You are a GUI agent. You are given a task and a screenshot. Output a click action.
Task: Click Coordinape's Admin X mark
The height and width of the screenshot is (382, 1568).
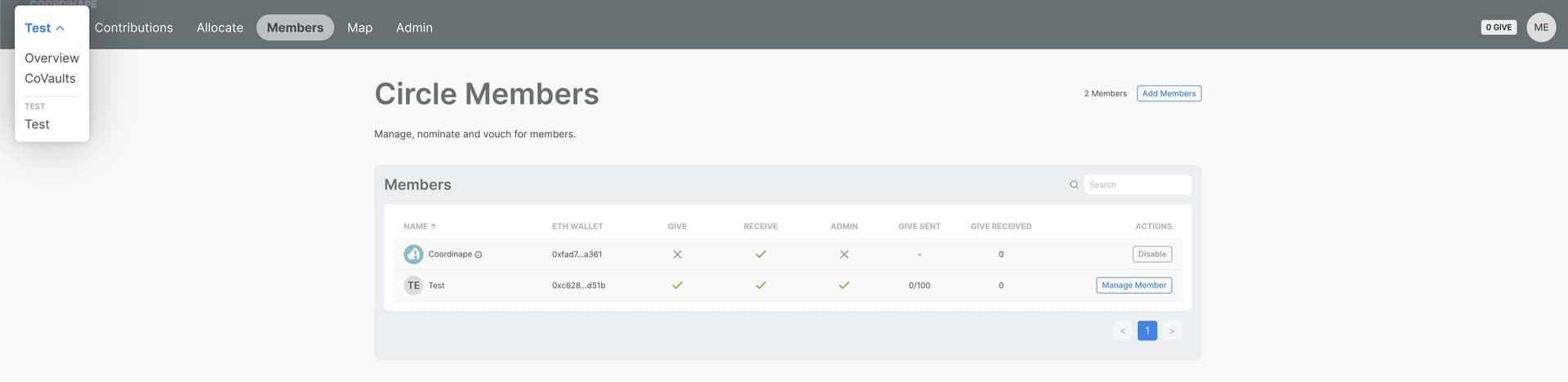(x=844, y=255)
